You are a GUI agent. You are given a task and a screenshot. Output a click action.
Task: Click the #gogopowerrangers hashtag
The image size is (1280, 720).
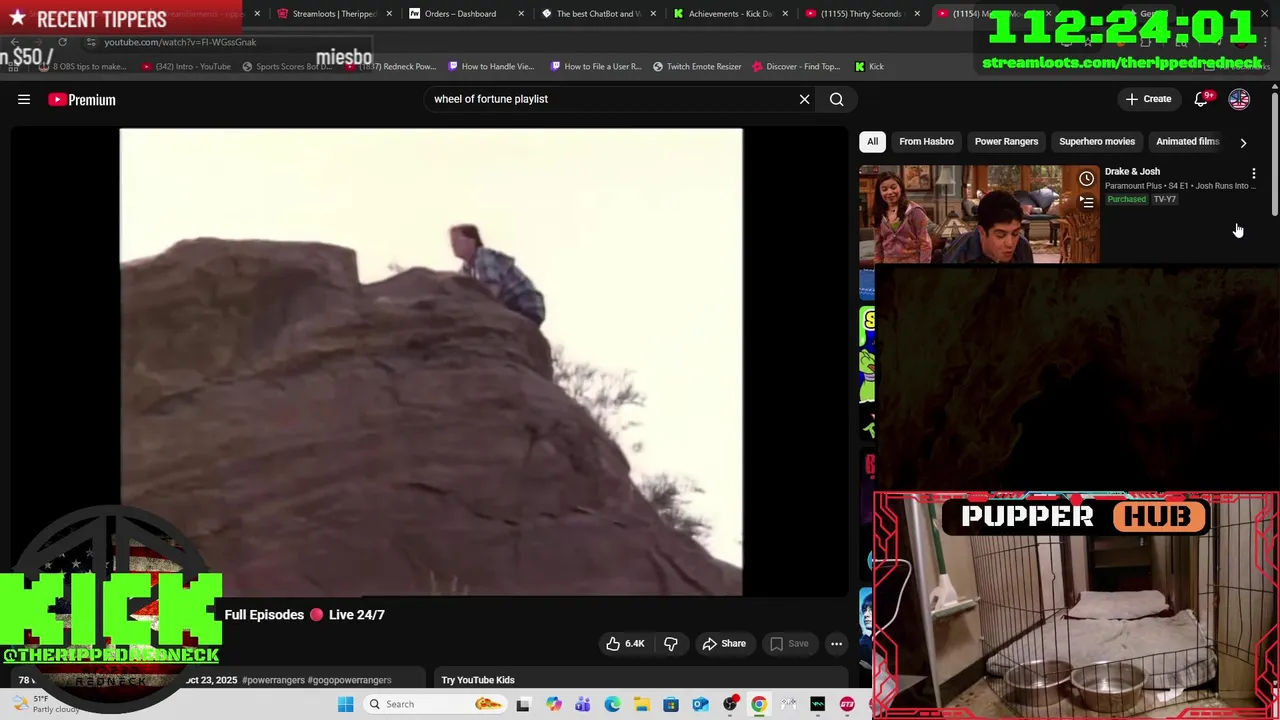pos(349,680)
